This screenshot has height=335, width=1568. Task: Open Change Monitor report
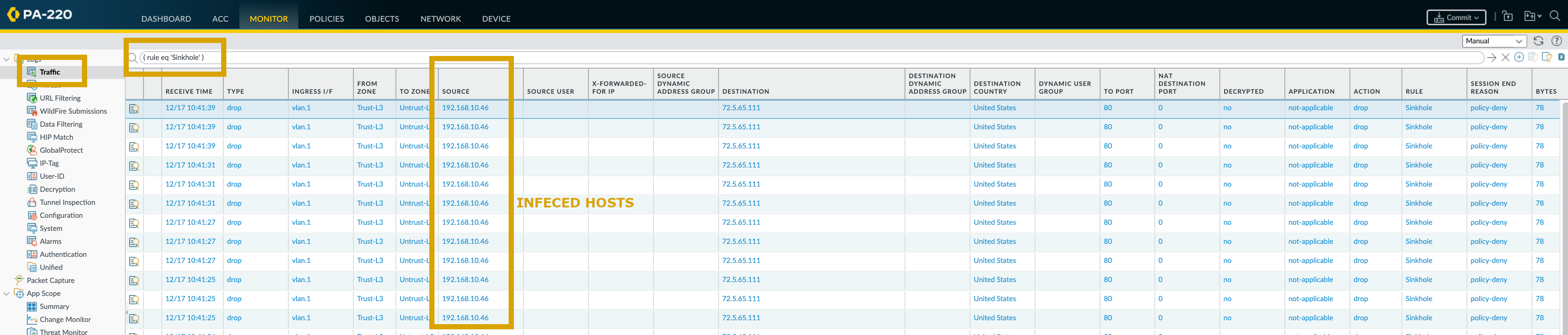(65, 320)
